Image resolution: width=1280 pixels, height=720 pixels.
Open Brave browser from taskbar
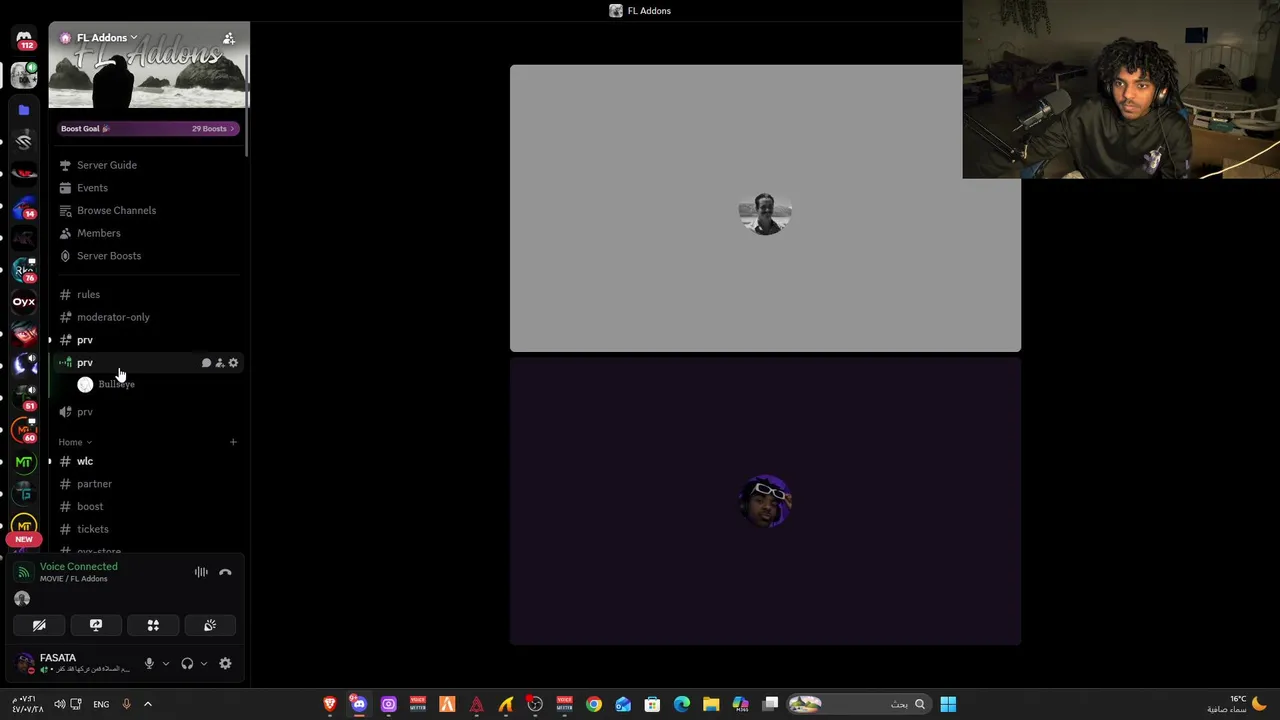click(x=330, y=705)
